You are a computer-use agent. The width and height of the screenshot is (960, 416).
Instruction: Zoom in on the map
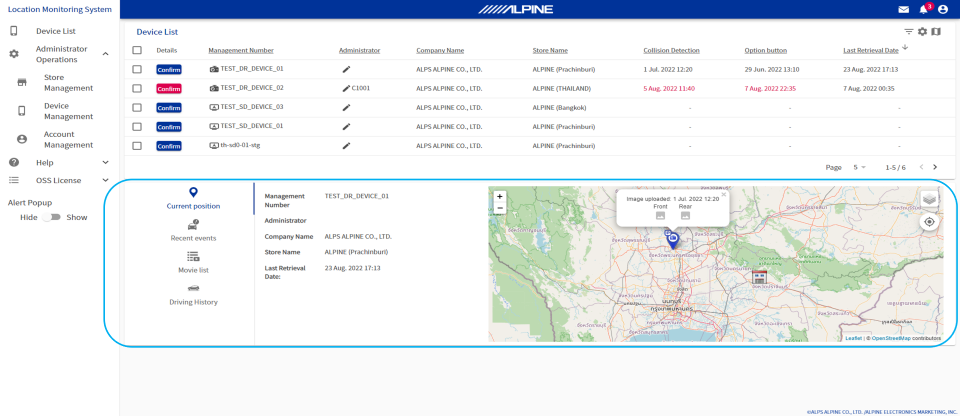click(x=500, y=197)
